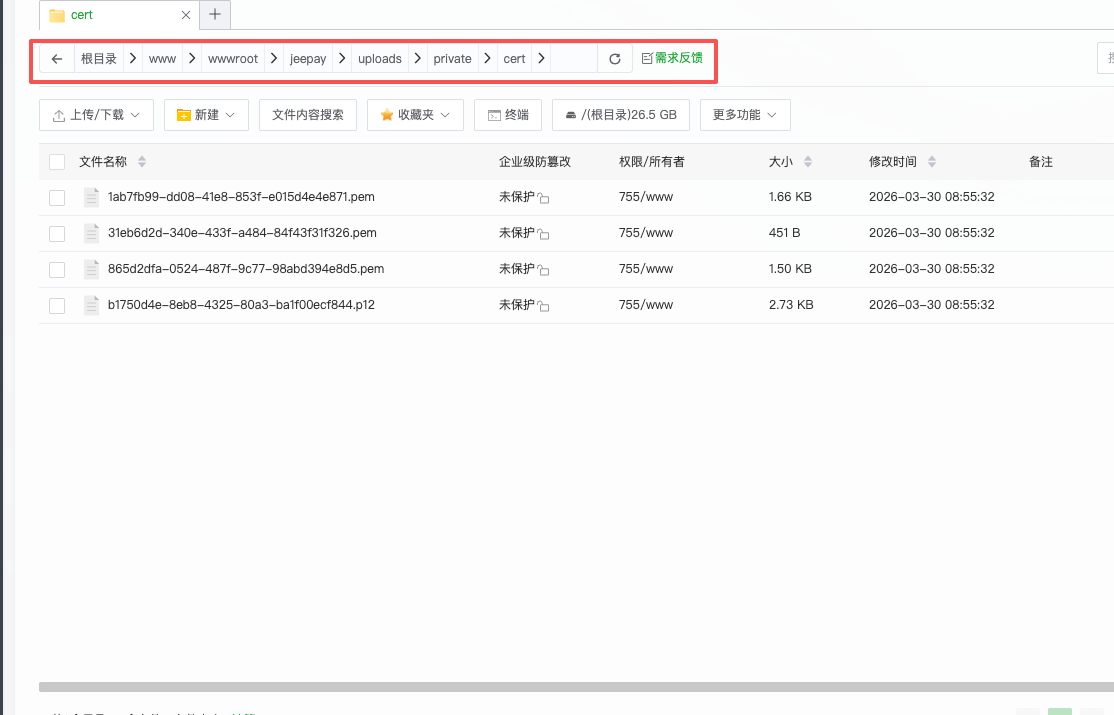
Task: Open the 需求反馈 feedback link
Action: [x=672, y=58]
